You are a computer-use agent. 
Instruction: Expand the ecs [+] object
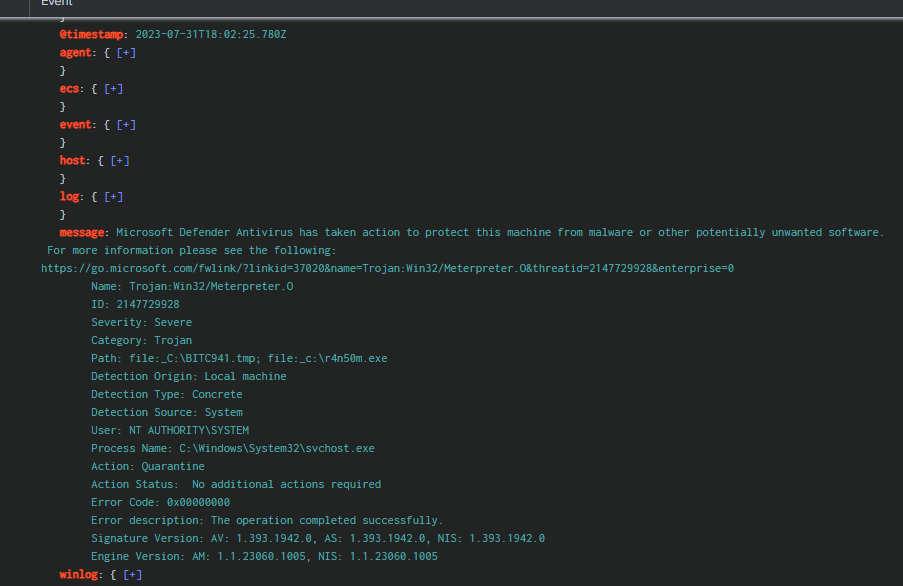114,89
